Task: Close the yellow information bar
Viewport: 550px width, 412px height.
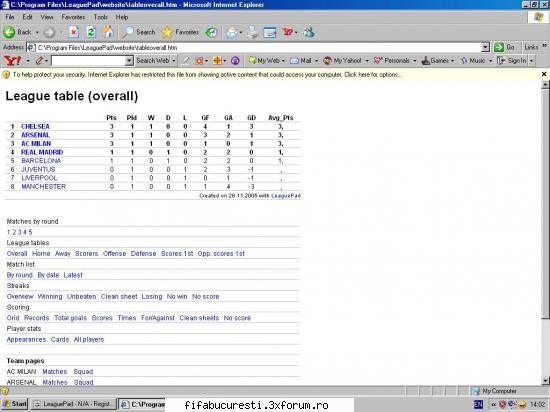Action: point(544,74)
